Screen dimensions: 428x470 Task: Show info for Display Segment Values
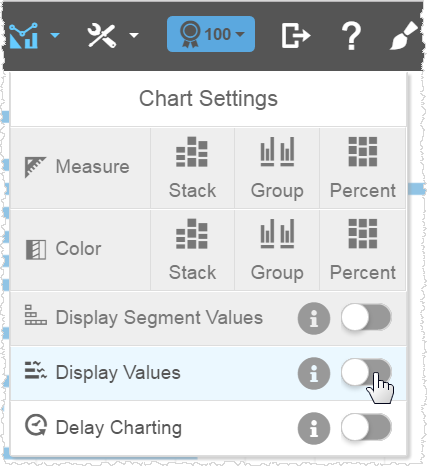pos(314,318)
